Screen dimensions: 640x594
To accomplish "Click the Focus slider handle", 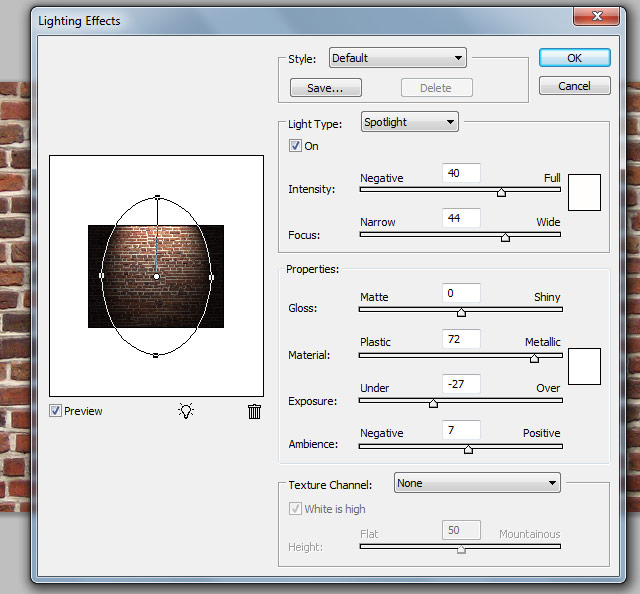I will pyautogui.click(x=505, y=237).
